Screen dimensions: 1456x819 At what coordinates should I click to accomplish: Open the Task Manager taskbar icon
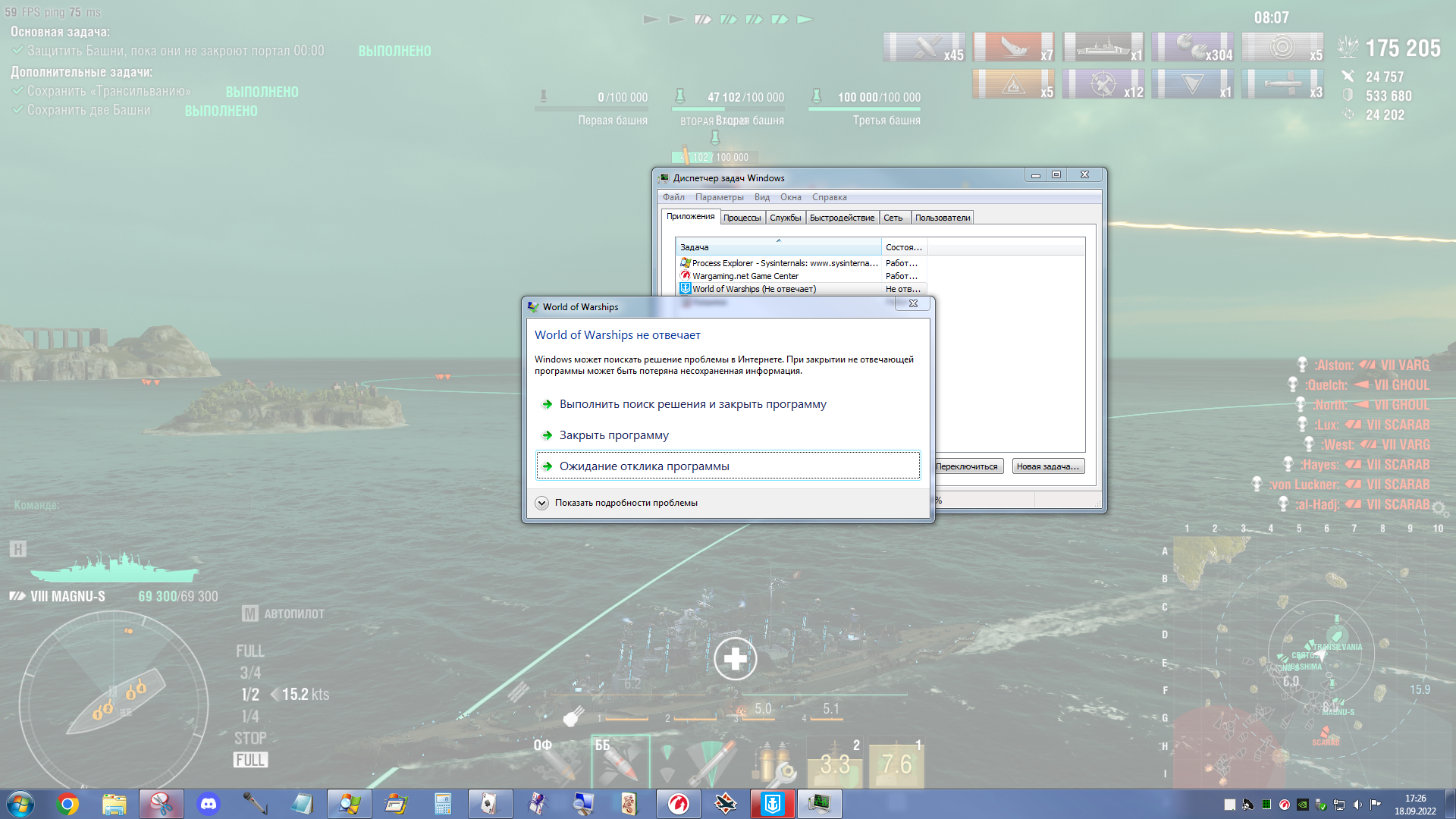(x=819, y=804)
